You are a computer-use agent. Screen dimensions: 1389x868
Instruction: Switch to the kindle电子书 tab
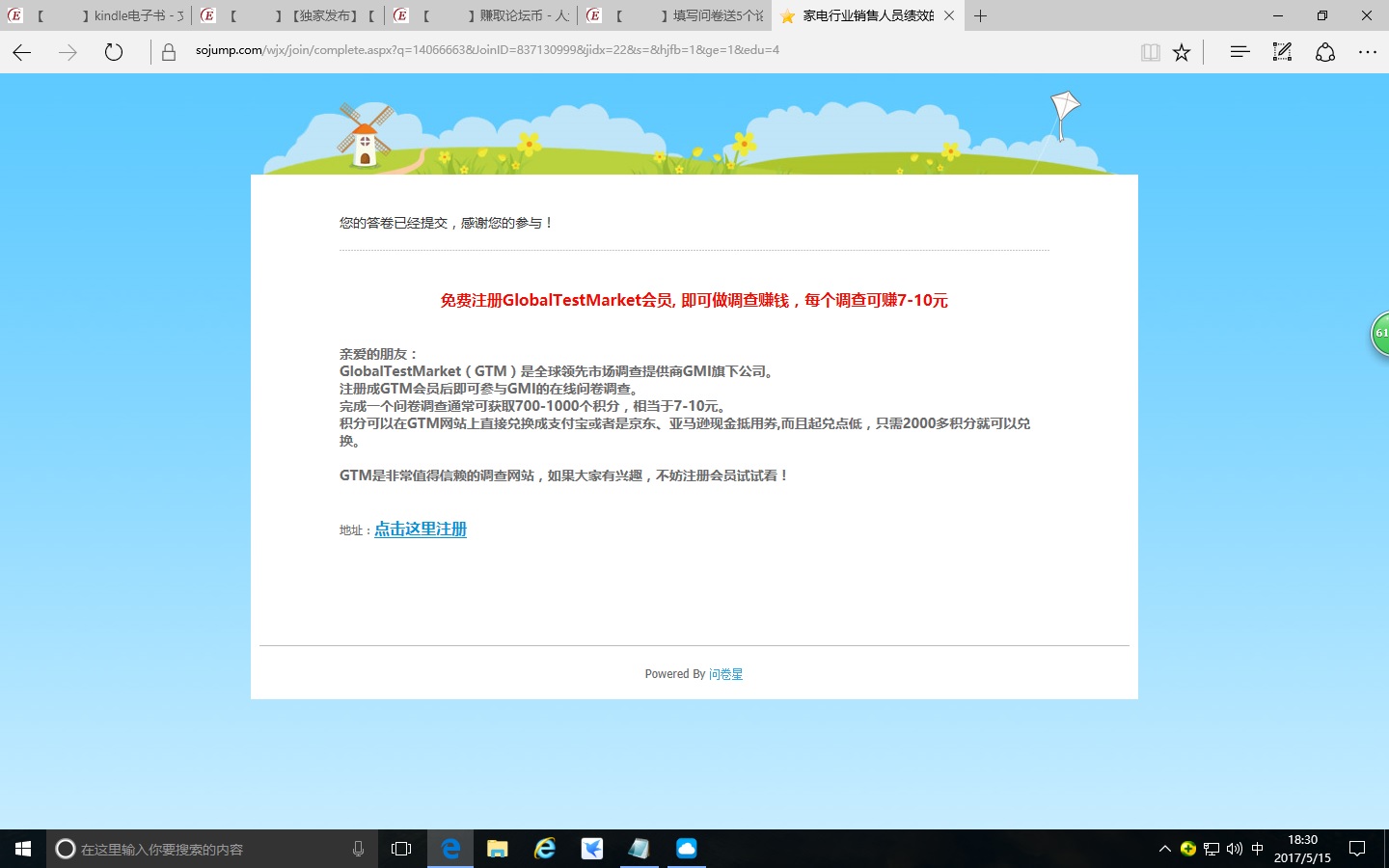[x=96, y=15]
